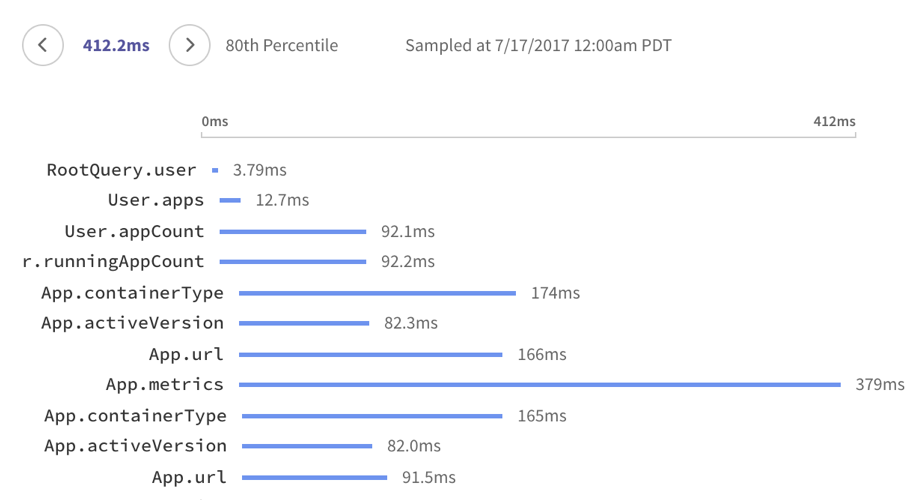Go to the previous trace with left arrow
The height and width of the screenshot is (500, 920).
[43, 45]
